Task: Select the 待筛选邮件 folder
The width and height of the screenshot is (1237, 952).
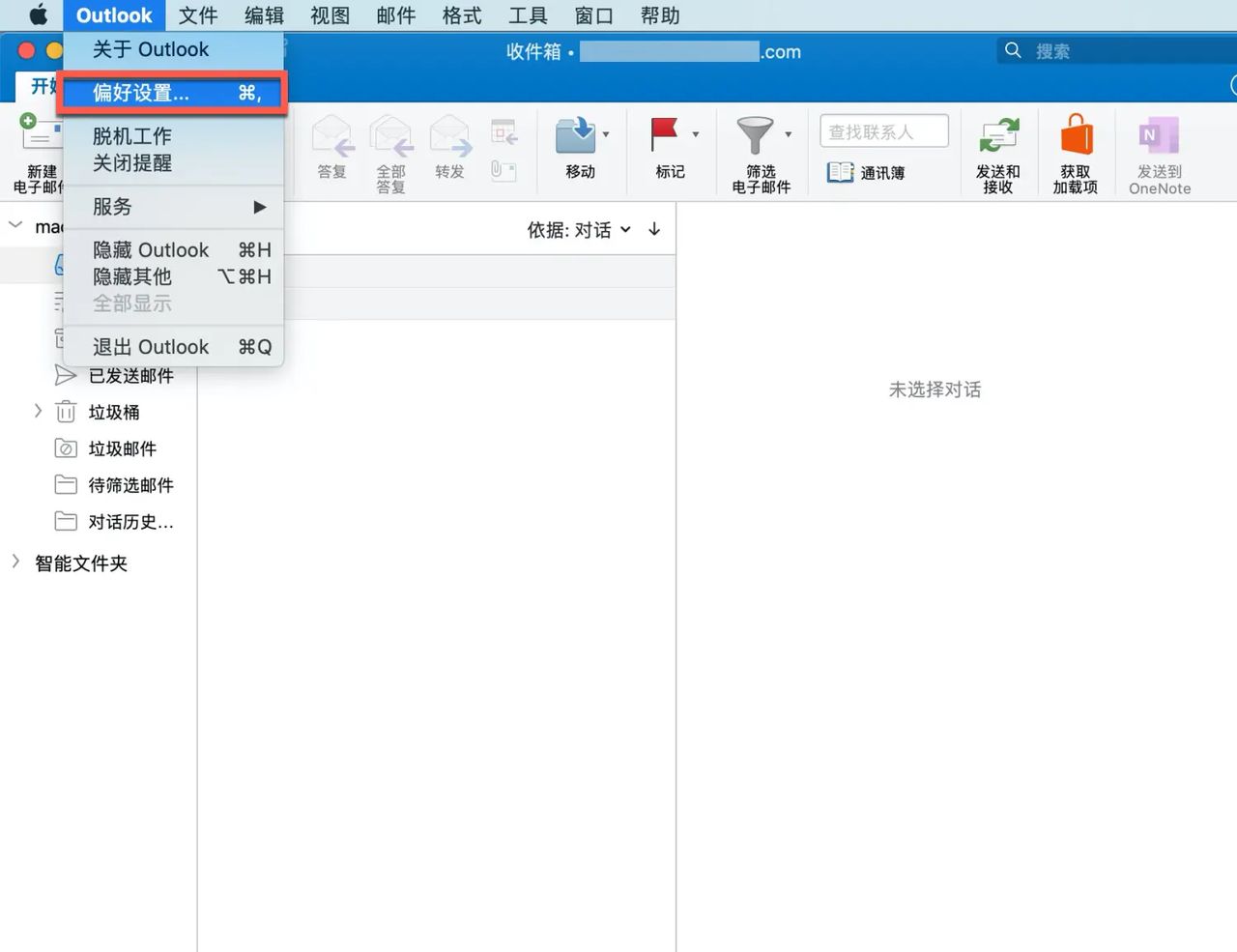Action: tap(114, 485)
